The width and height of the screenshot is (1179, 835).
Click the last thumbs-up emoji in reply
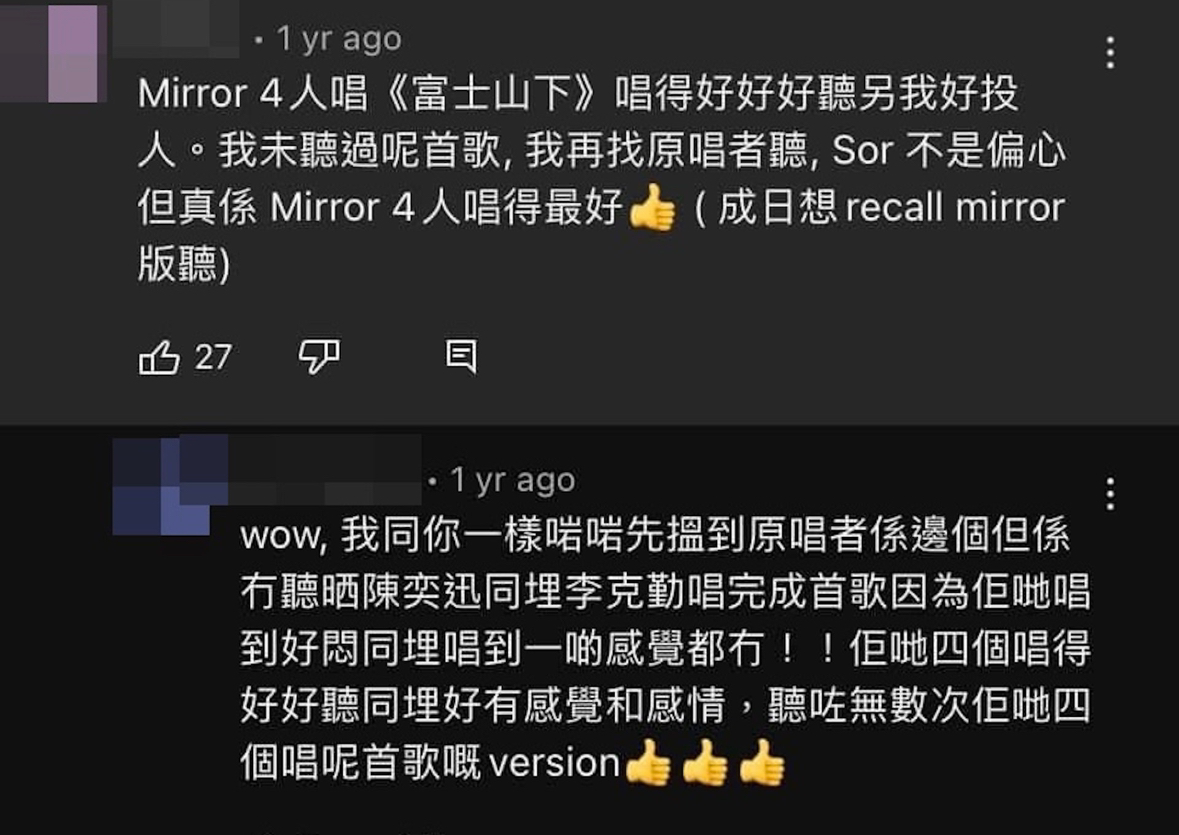[762, 763]
